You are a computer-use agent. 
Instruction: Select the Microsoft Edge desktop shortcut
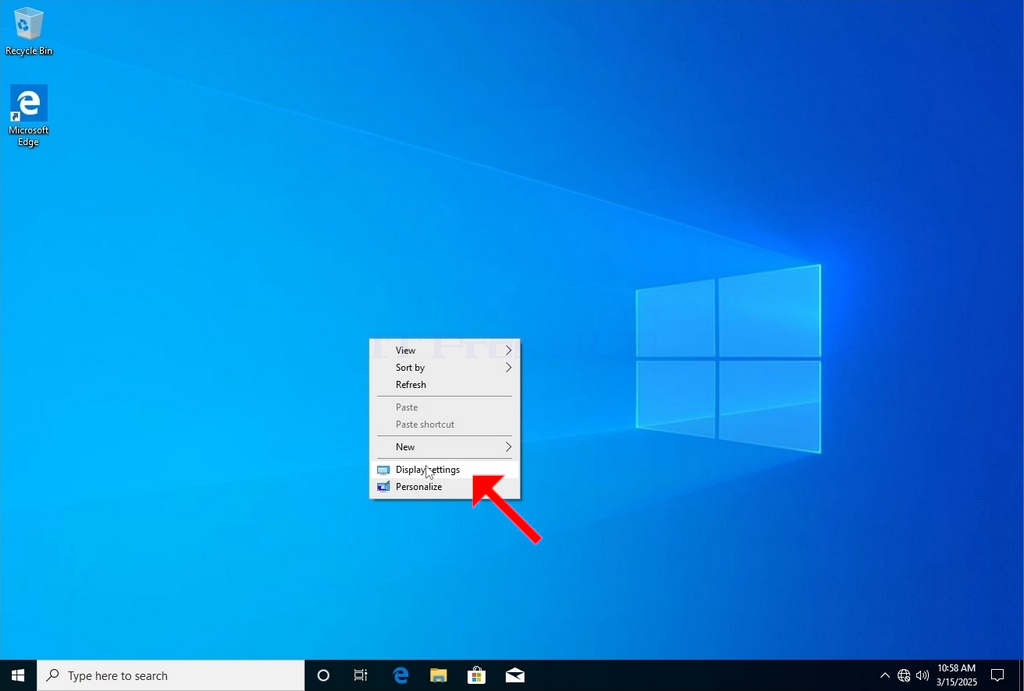[x=28, y=116]
